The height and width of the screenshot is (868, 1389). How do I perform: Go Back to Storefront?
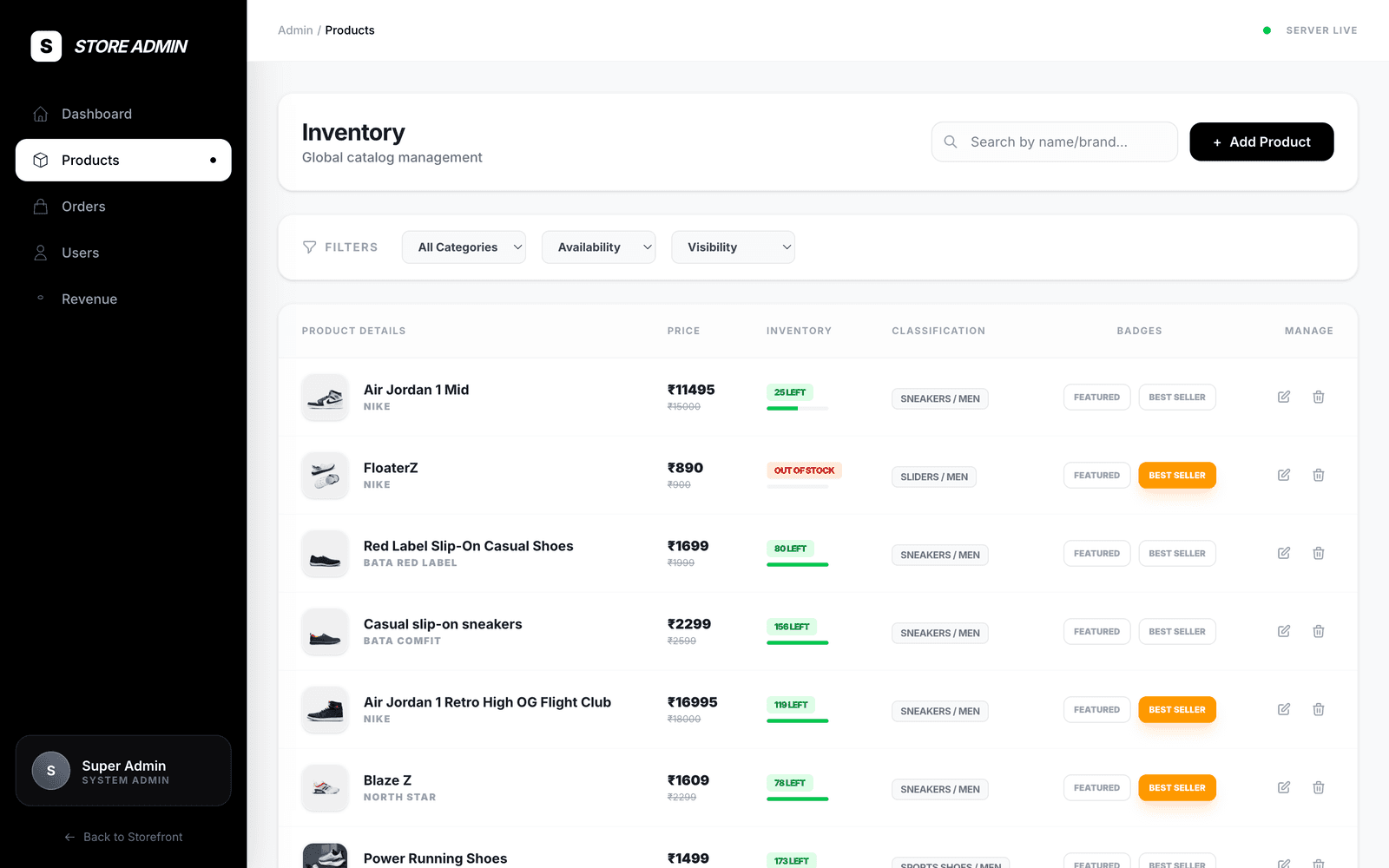click(123, 837)
